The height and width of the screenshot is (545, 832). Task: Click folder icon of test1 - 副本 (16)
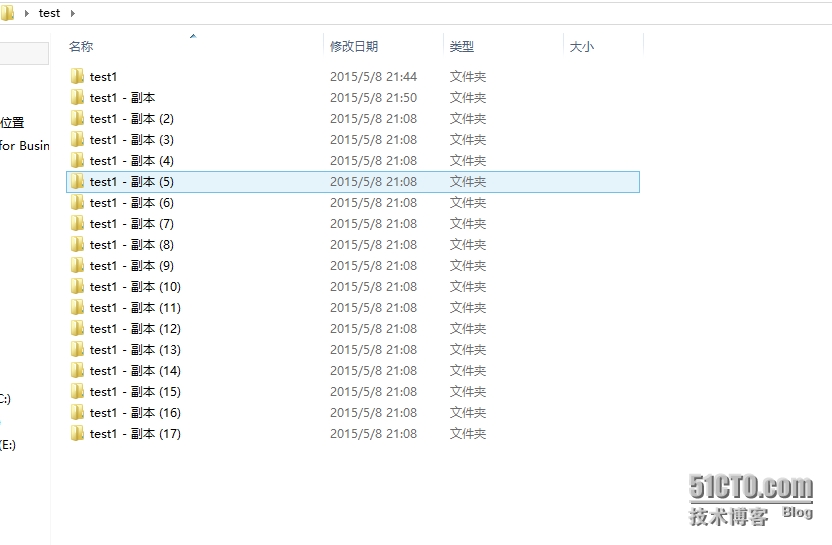pyautogui.click(x=77, y=413)
